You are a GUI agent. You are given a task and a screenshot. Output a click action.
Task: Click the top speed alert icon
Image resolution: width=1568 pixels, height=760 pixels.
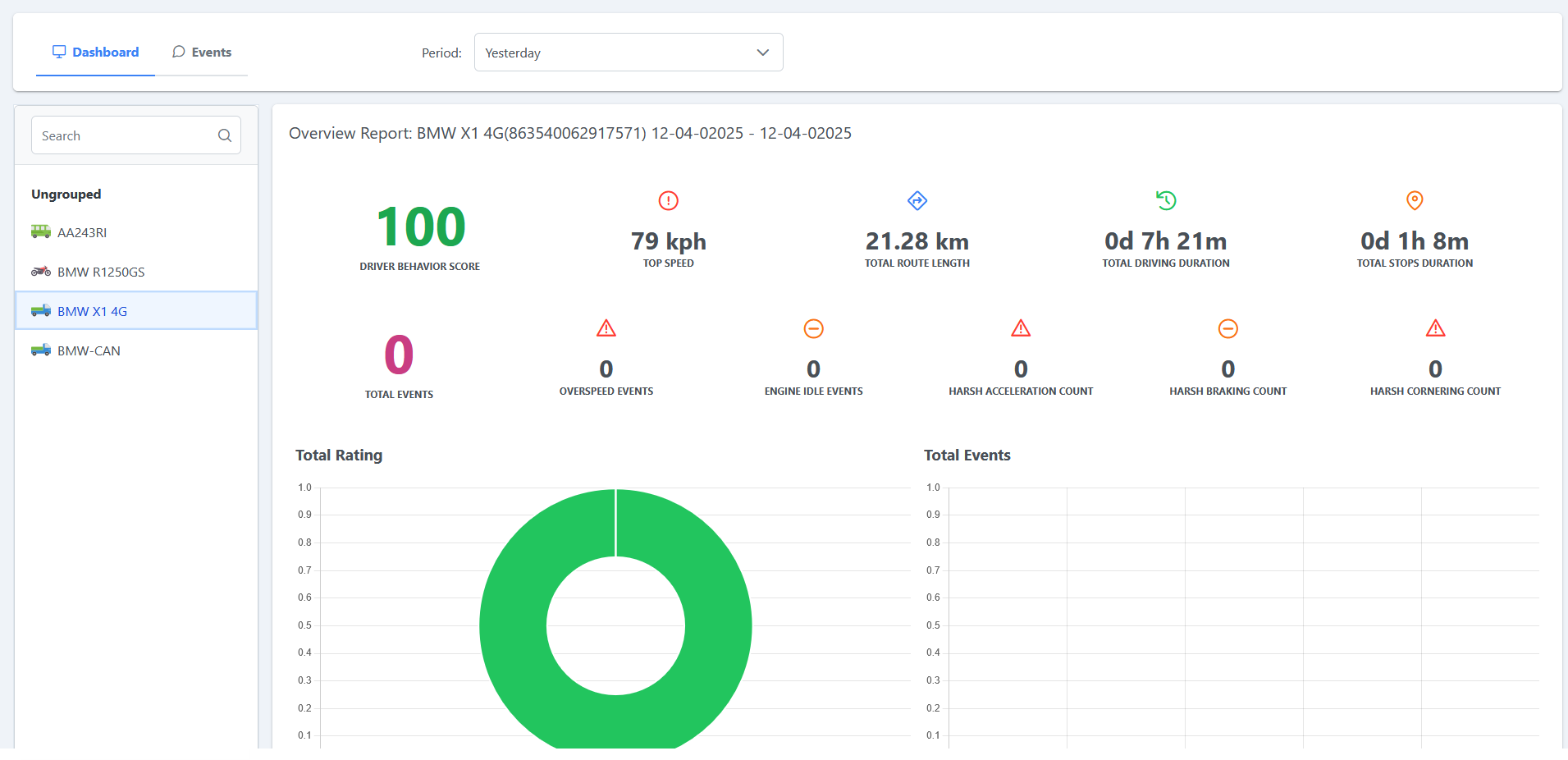(x=669, y=200)
